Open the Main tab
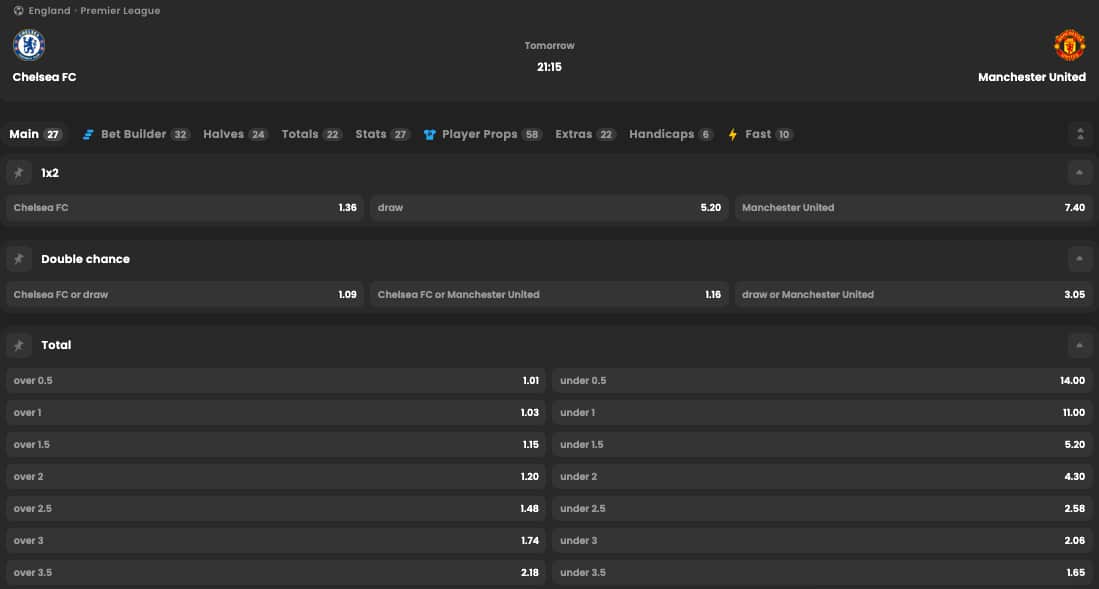Screen dimensions: 1099x589 pos(36,134)
